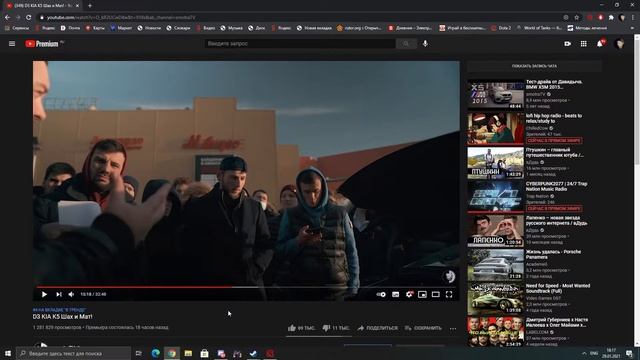
Task: Mute the video volume speaker icon
Action: click(71, 294)
